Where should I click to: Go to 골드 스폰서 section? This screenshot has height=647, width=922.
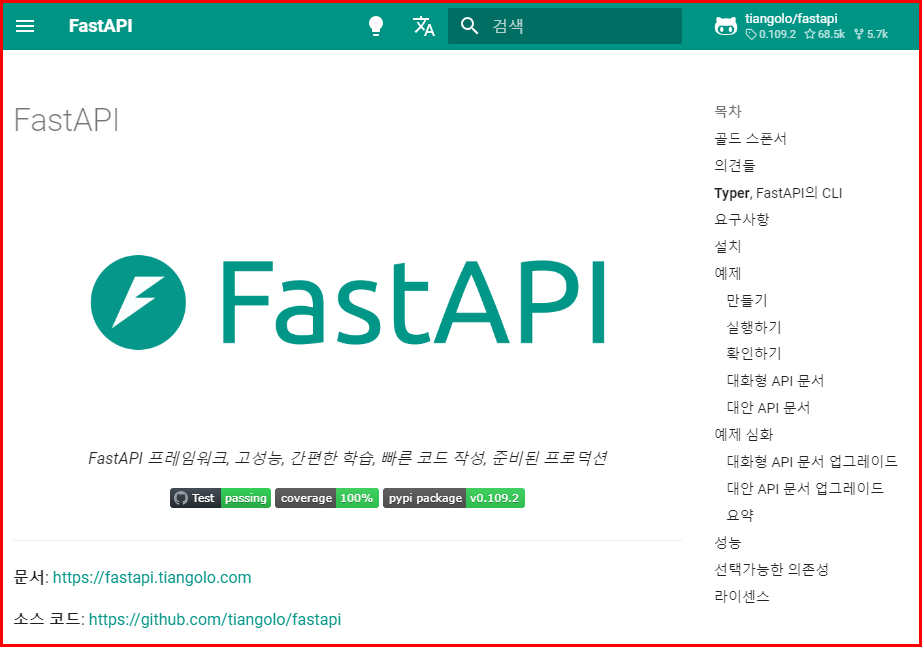750,139
